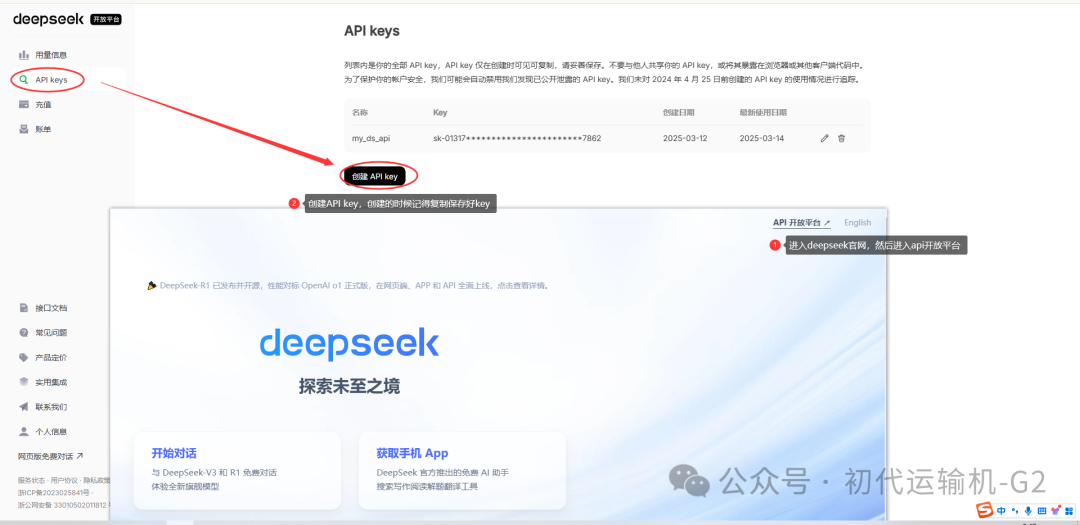The height and width of the screenshot is (525, 1080).
Task: Click the Sogou S input method logo
Action: [986, 511]
